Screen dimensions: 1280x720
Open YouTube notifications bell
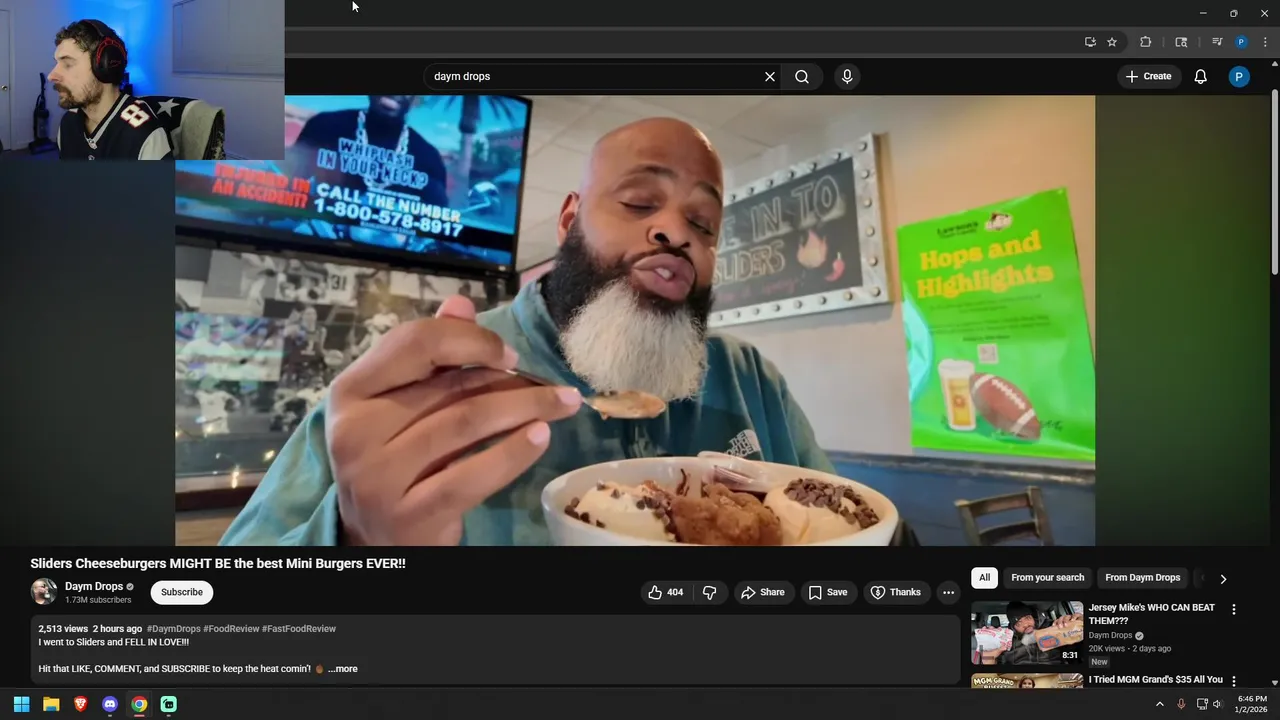click(x=1201, y=76)
